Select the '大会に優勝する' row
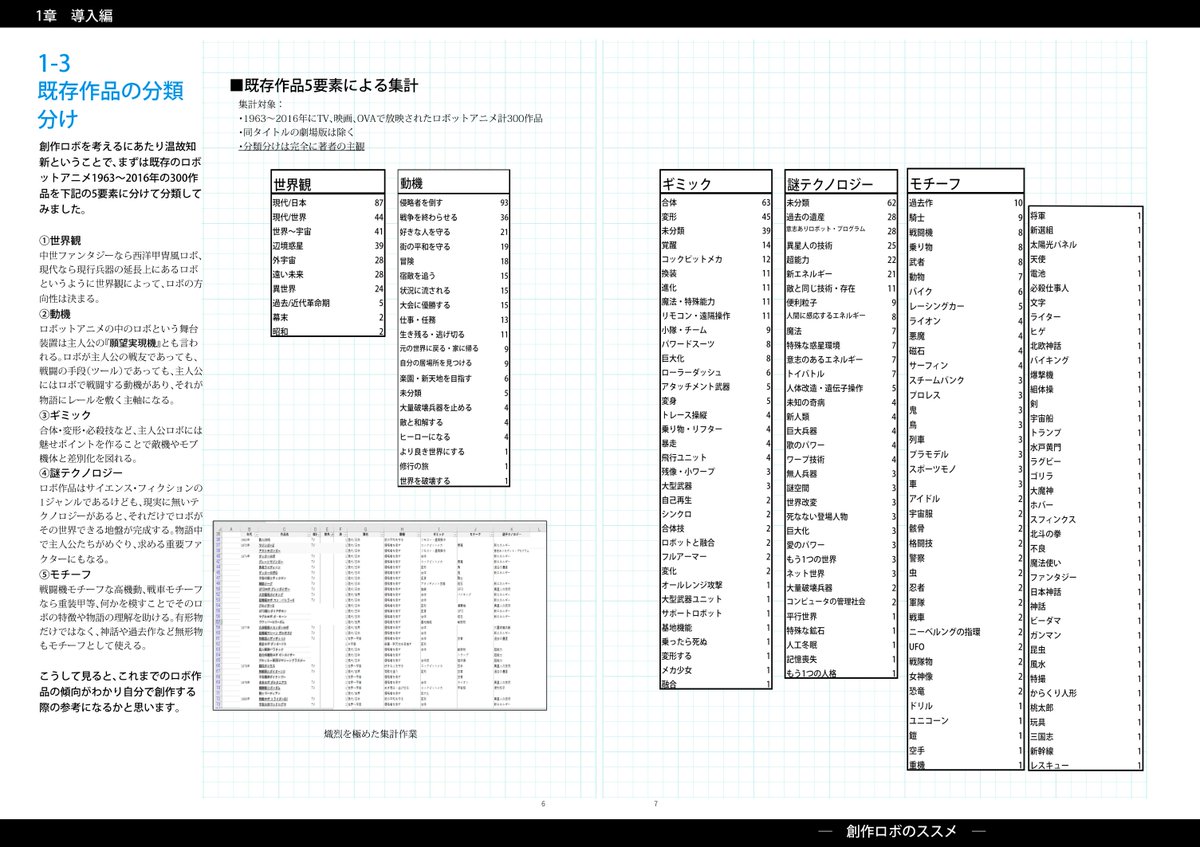This screenshot has height=847, width=1200. point(454,305)
